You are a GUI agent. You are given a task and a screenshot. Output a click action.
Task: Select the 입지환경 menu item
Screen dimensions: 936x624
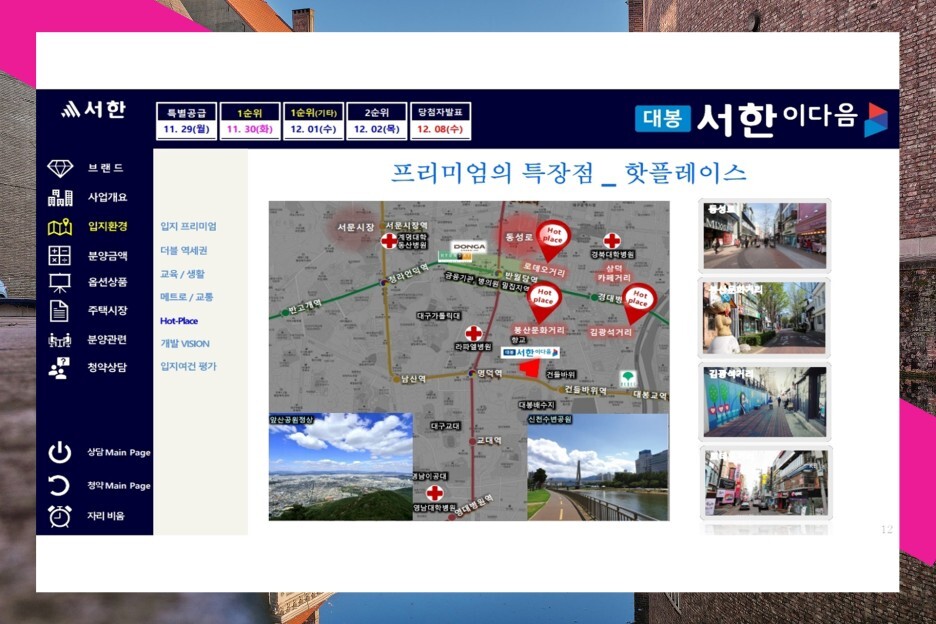pos(108,226)
